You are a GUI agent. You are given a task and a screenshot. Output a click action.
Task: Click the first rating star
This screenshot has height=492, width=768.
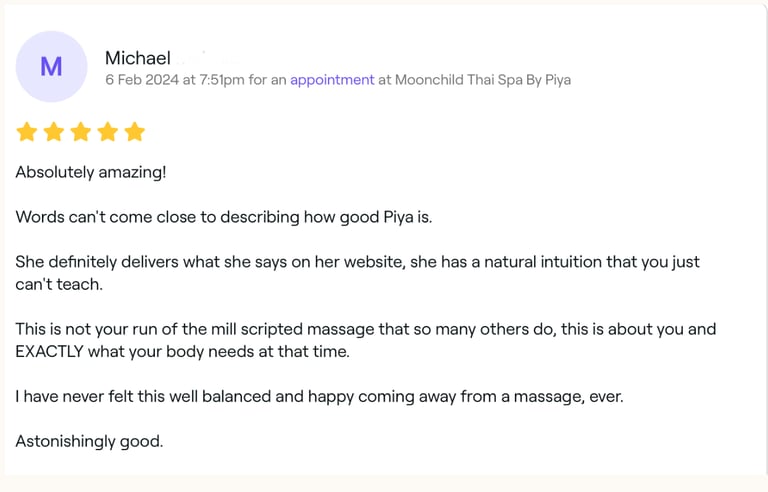tap(26, 132)
